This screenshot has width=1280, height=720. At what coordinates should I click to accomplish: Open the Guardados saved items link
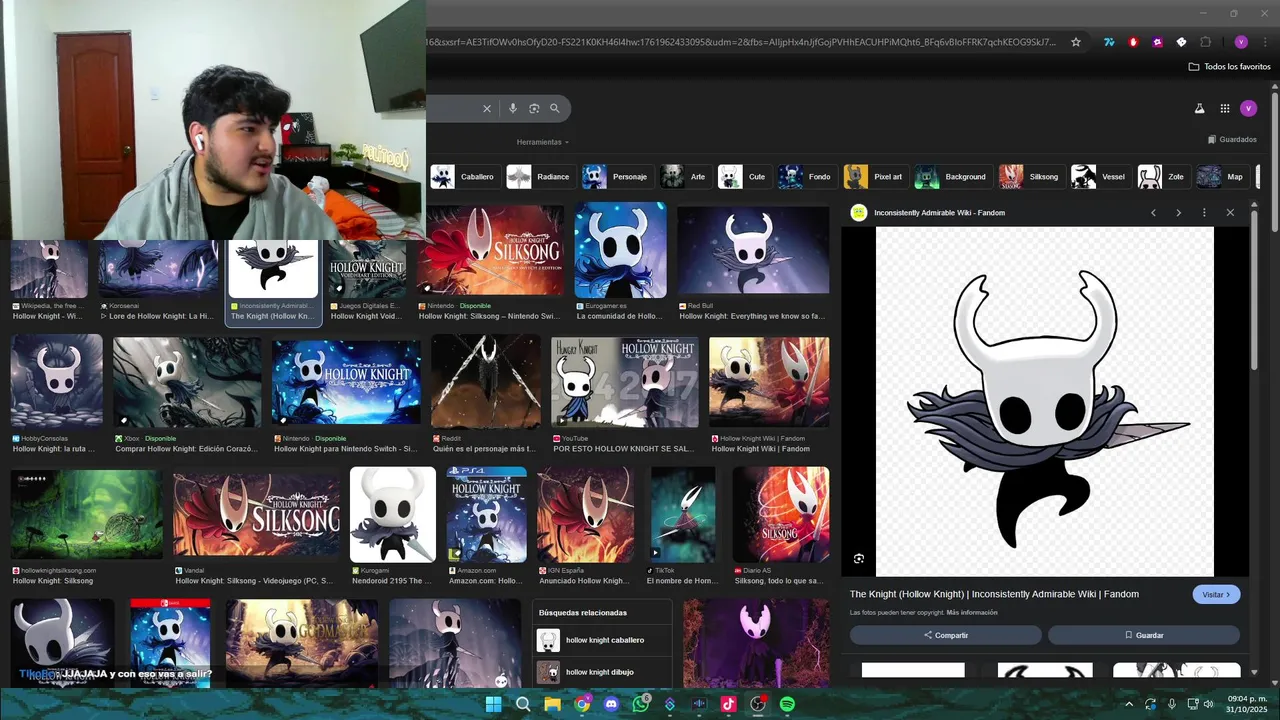point(1232,140)
